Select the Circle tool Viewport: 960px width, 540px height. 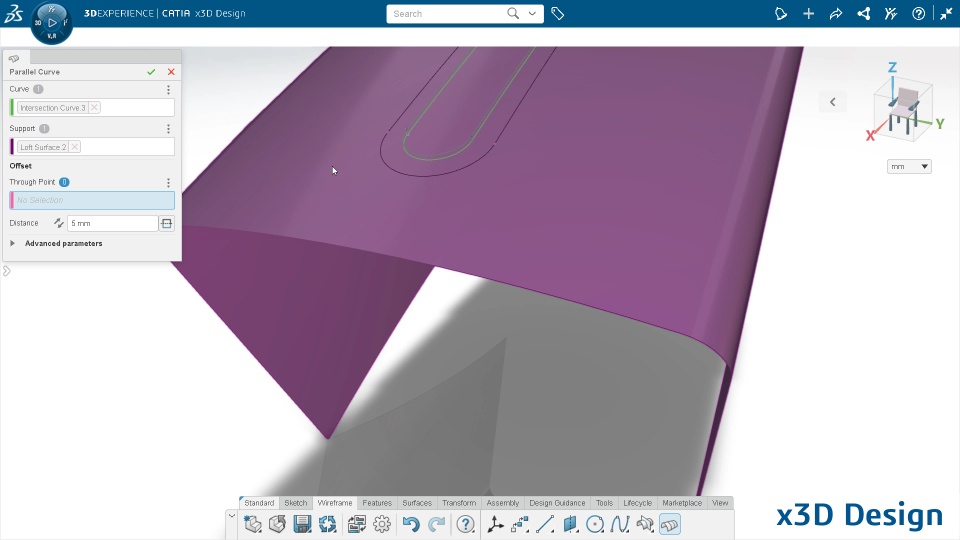pos(594,524)
